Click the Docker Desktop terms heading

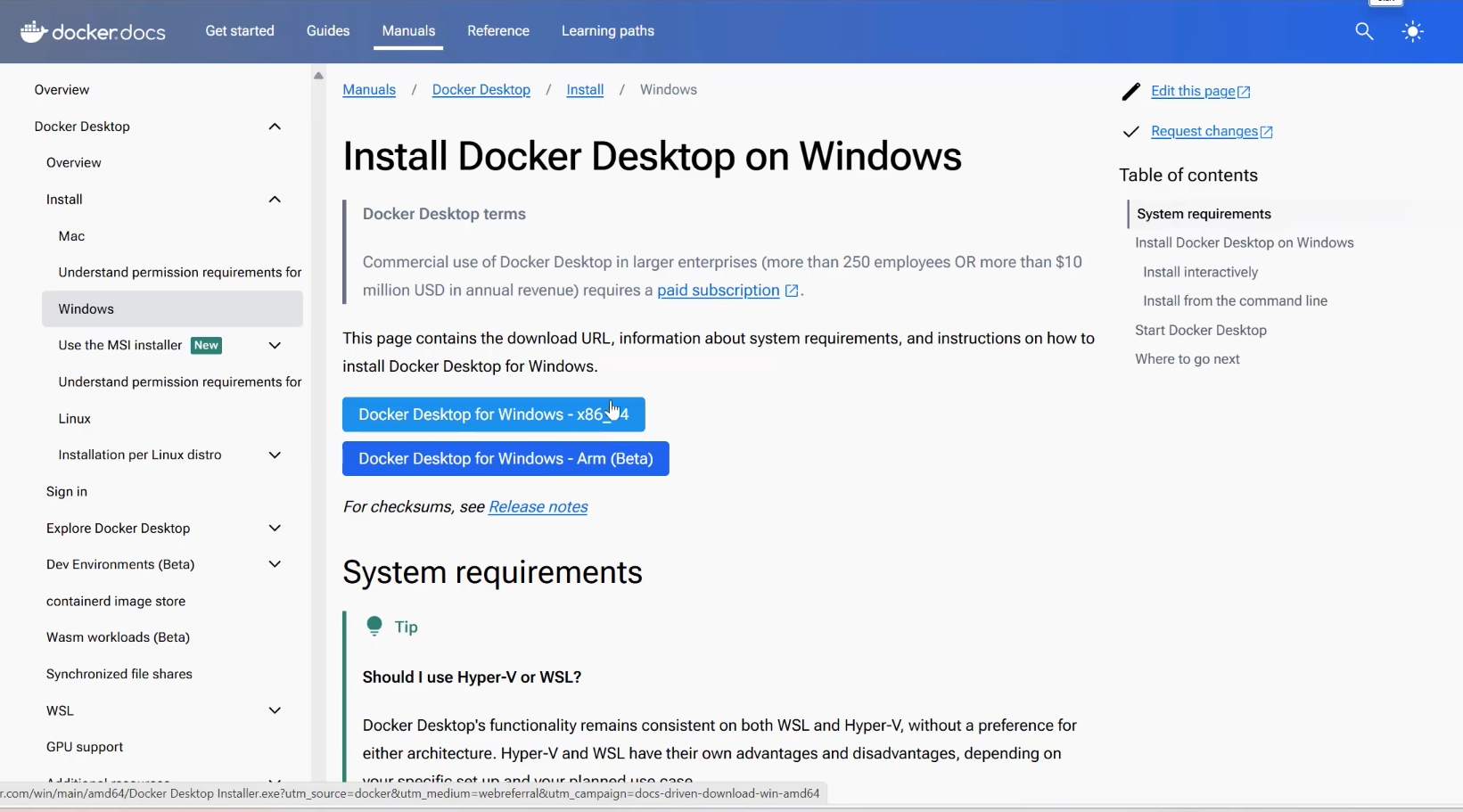click(x=444, y=214)
